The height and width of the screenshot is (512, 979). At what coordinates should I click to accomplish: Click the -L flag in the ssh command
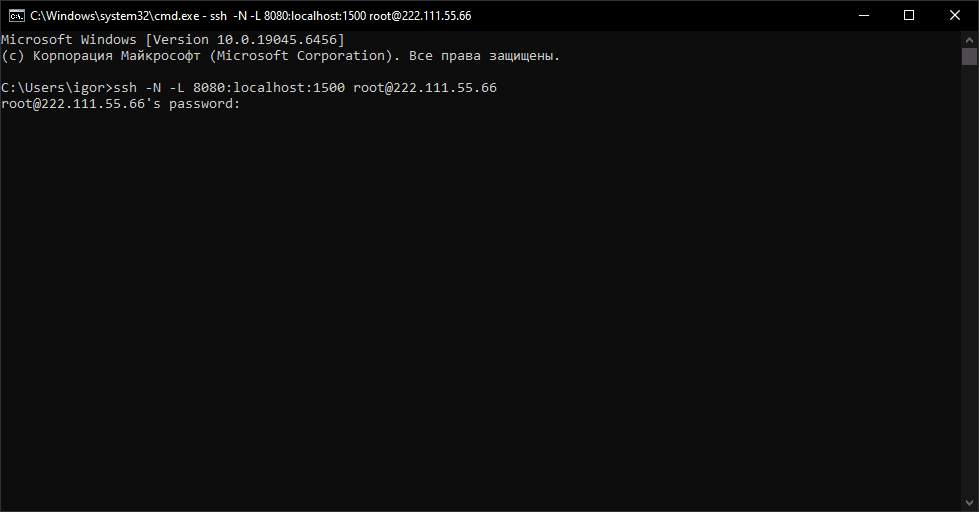[178, 88]
